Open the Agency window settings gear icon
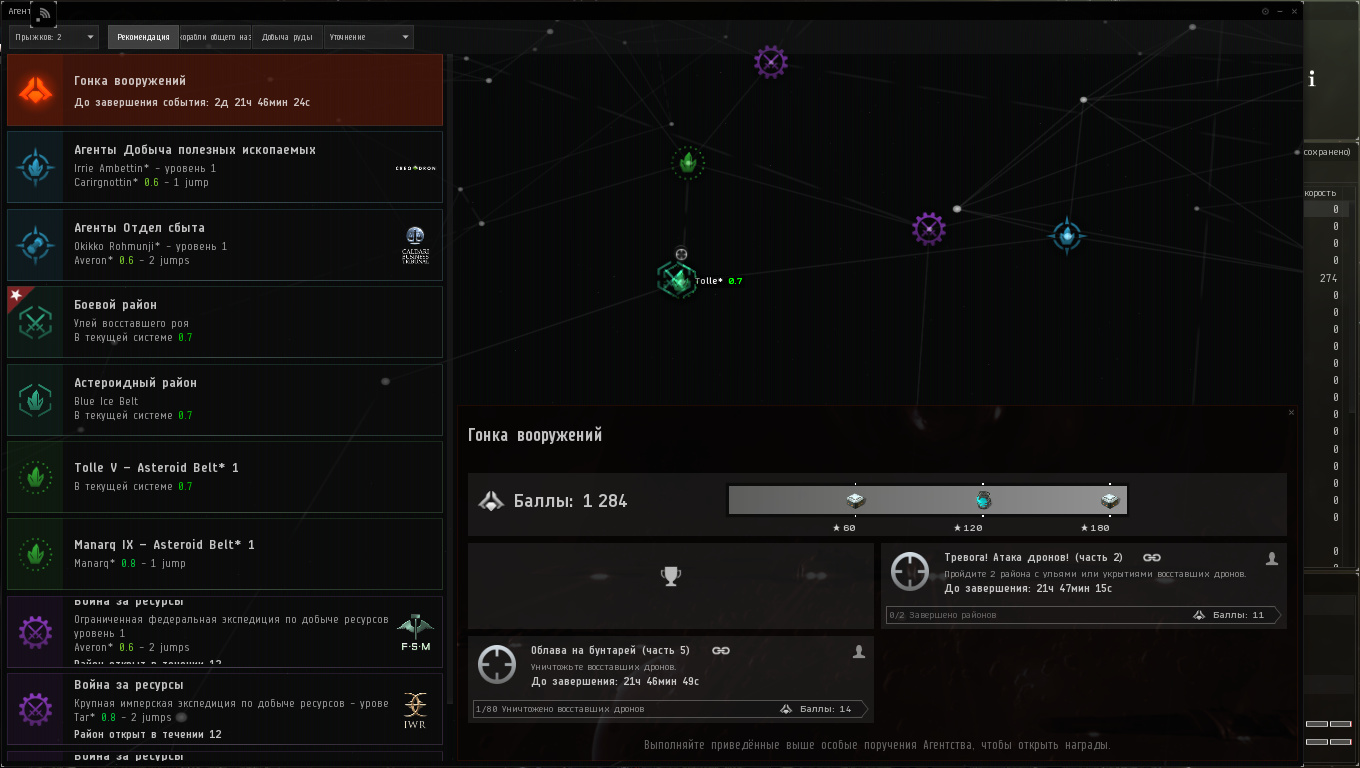1360x768 pixels. click(x=1265, y=11)
